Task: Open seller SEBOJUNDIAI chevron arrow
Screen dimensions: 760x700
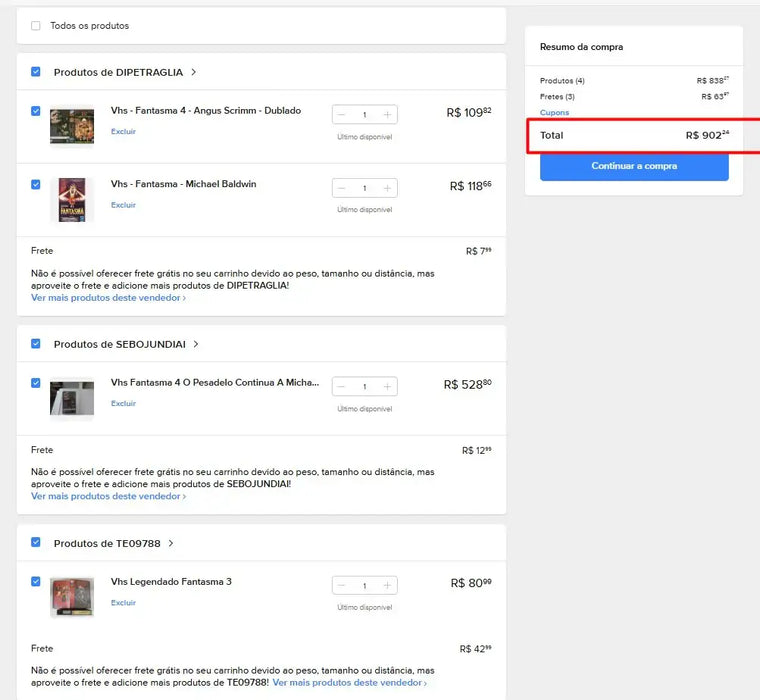Action: tap(196, 344)
